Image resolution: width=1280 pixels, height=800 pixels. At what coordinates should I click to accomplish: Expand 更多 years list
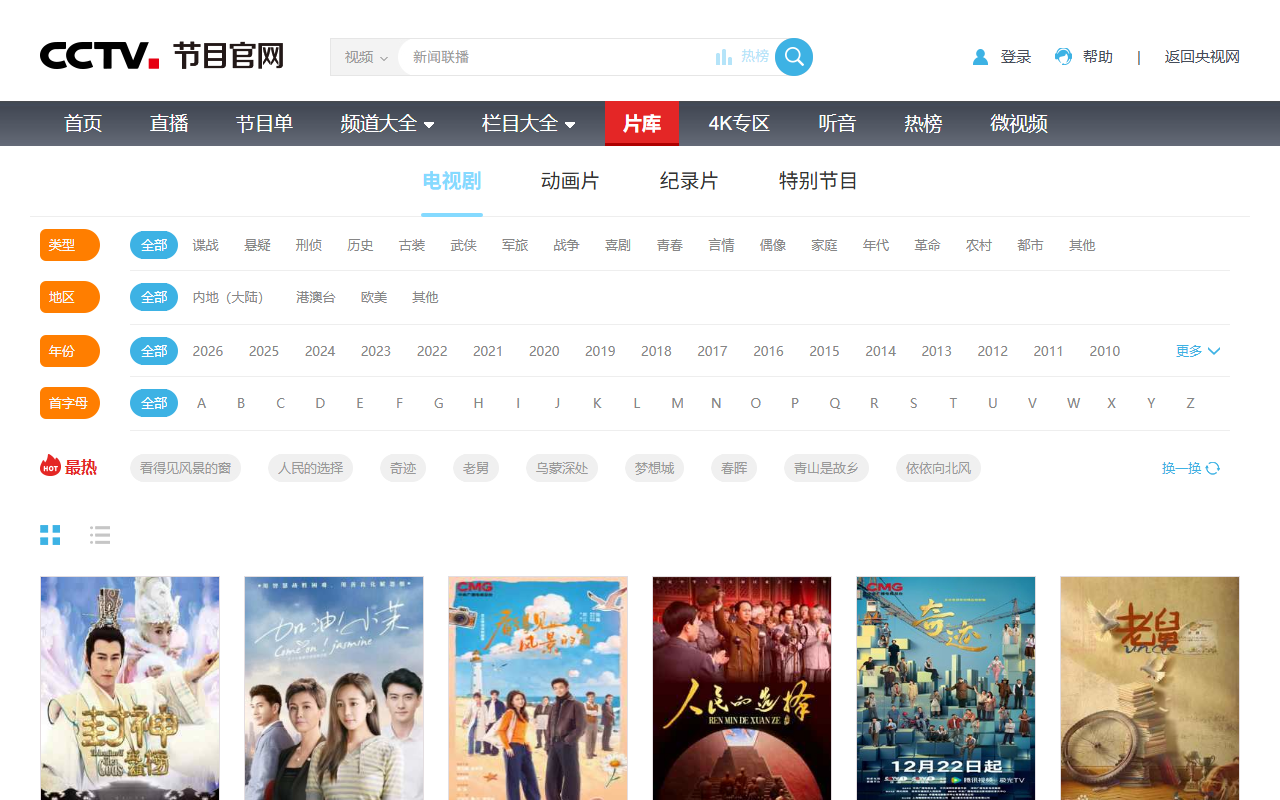pos(1198,351)
